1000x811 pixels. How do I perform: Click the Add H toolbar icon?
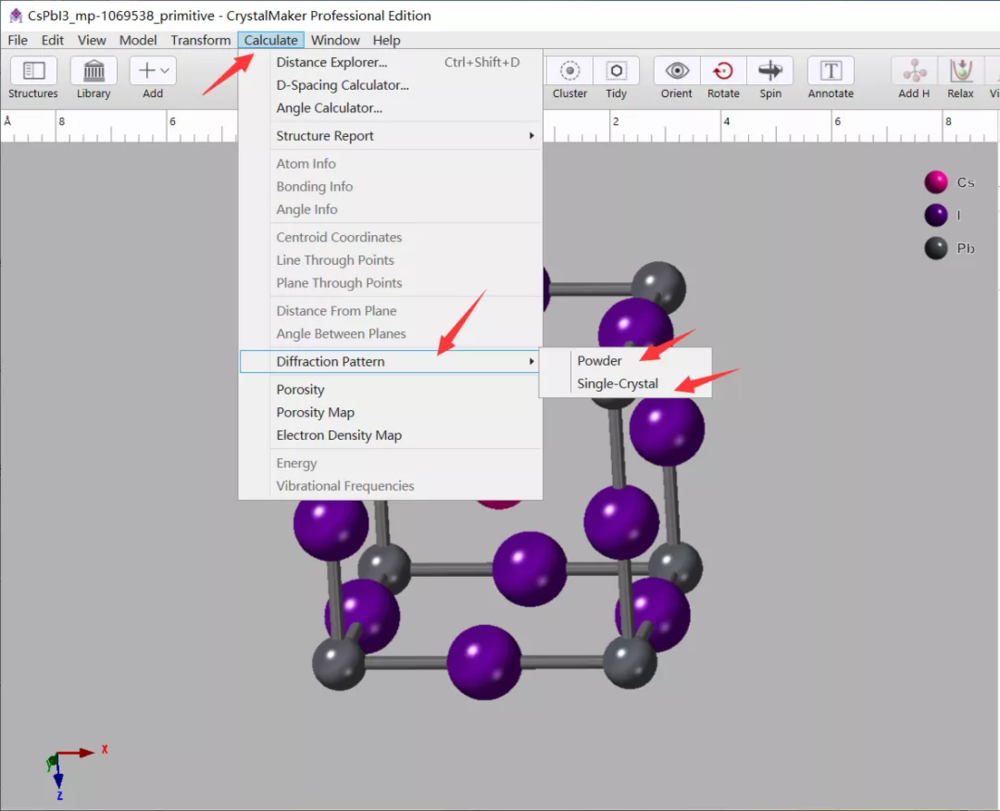pos(914,70)
